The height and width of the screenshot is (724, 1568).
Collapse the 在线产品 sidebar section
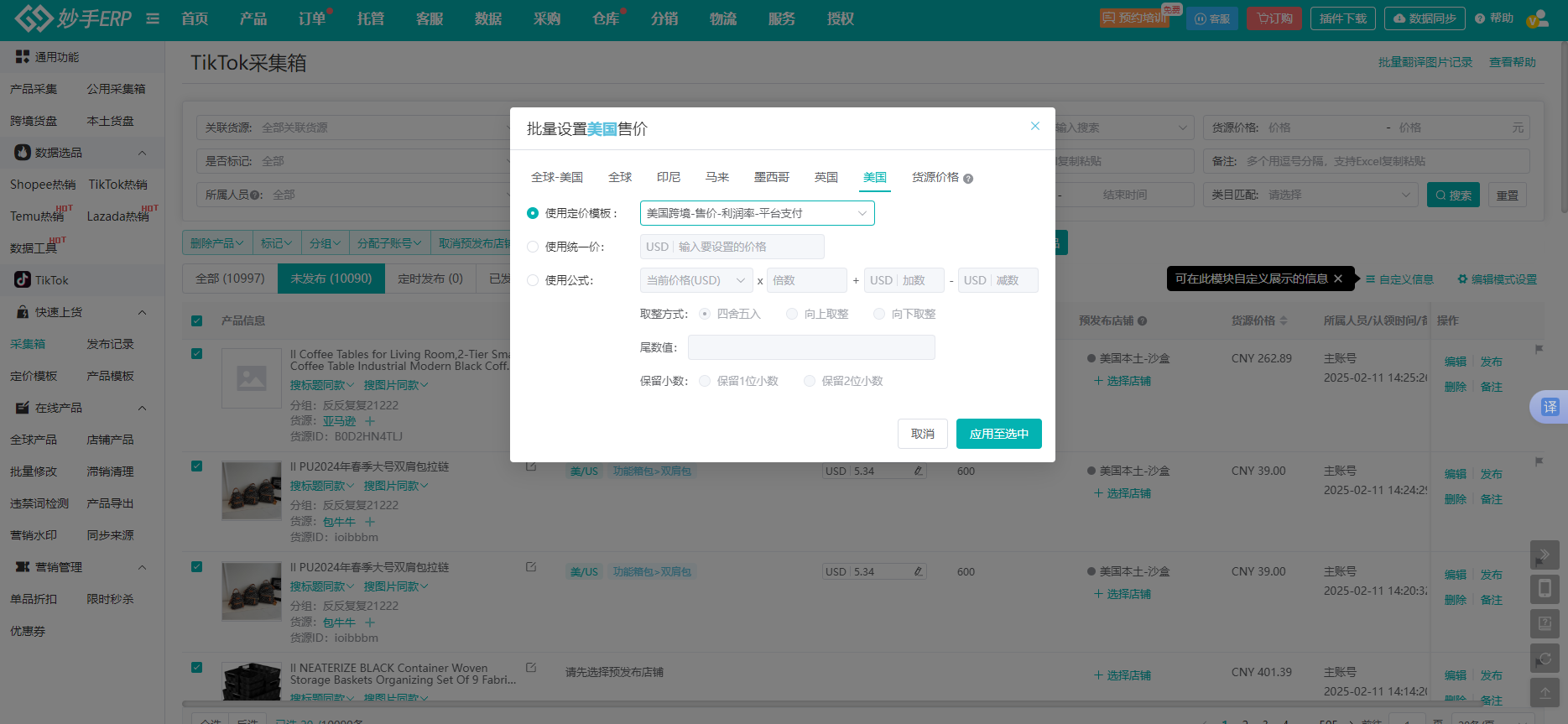[142, 408]
